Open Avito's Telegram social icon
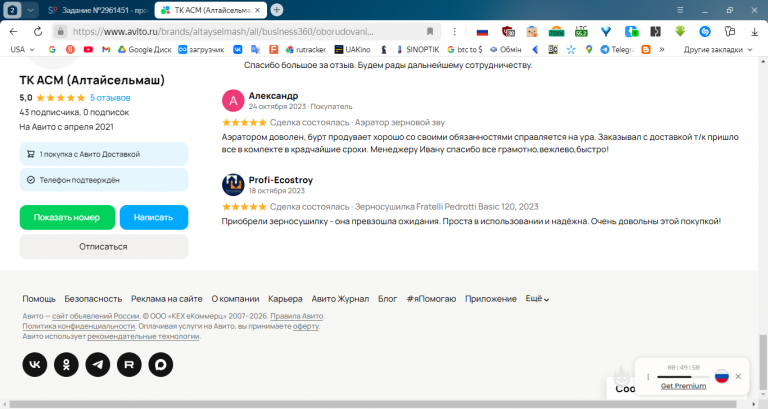 pos(98,364)
